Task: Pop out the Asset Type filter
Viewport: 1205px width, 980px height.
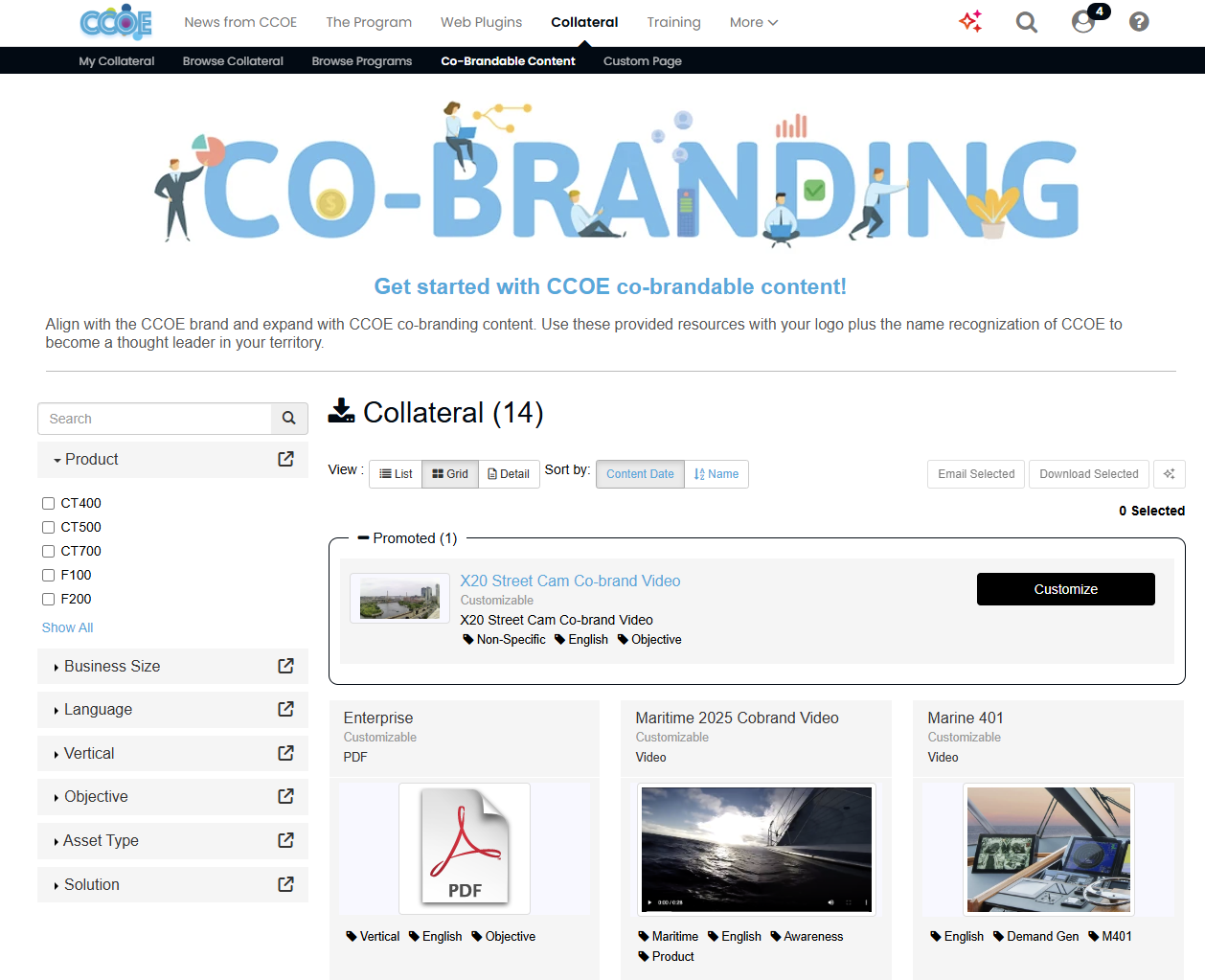Action: coord(285,840)
